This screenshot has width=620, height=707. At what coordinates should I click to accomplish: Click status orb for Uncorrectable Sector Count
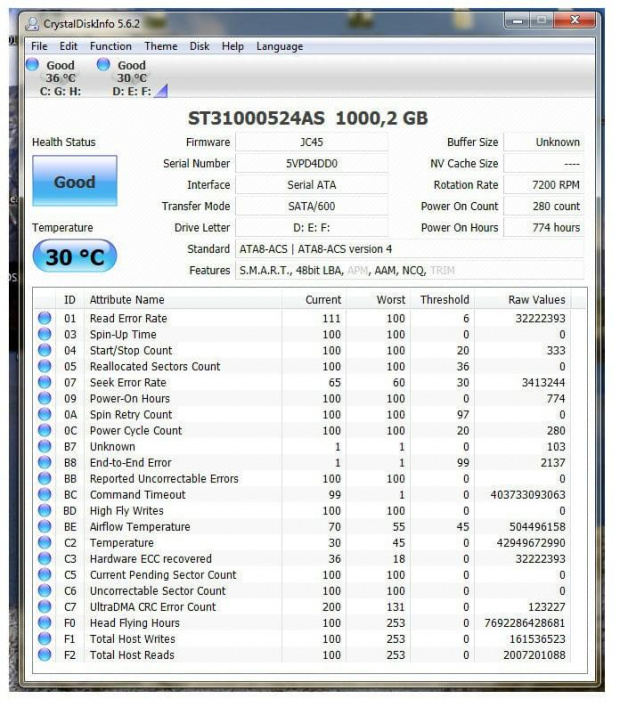(45, 591)
